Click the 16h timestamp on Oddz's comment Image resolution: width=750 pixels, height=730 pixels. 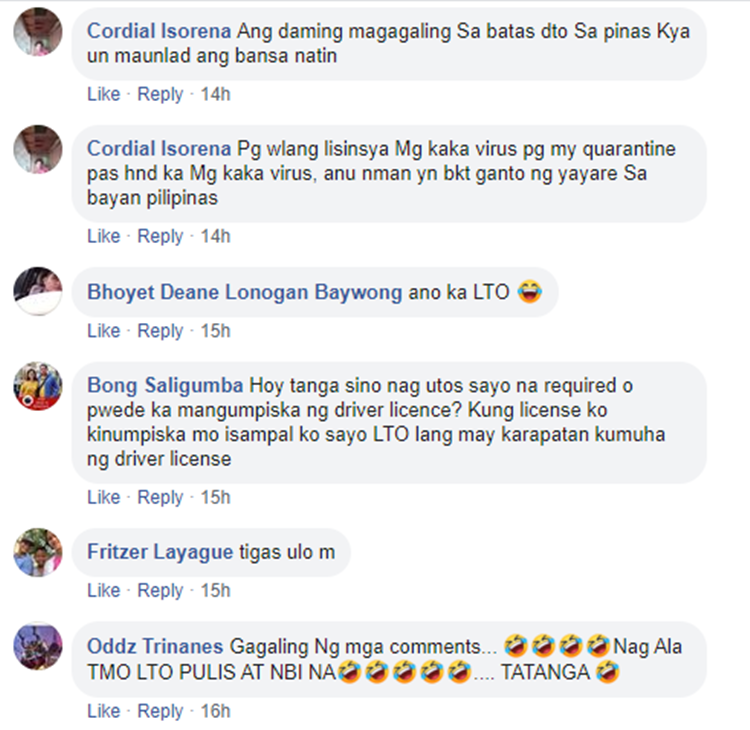[x=215, y=711]
